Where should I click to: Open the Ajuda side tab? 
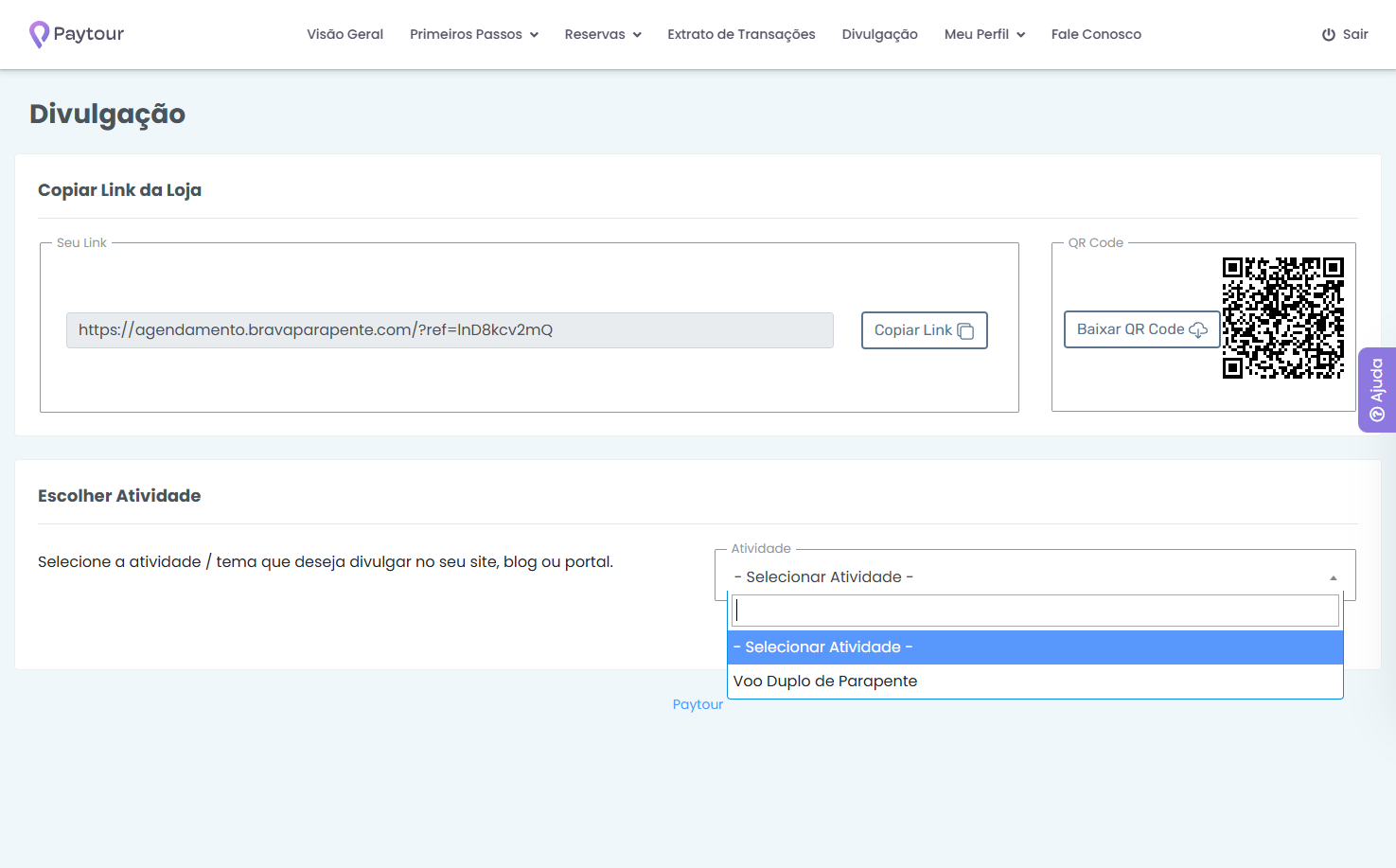[x=1377, y=390]
